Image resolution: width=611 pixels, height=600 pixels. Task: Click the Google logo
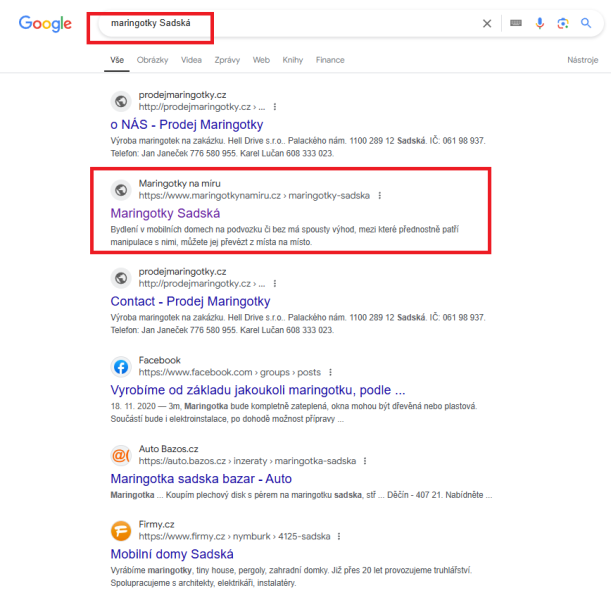[45, 24]
